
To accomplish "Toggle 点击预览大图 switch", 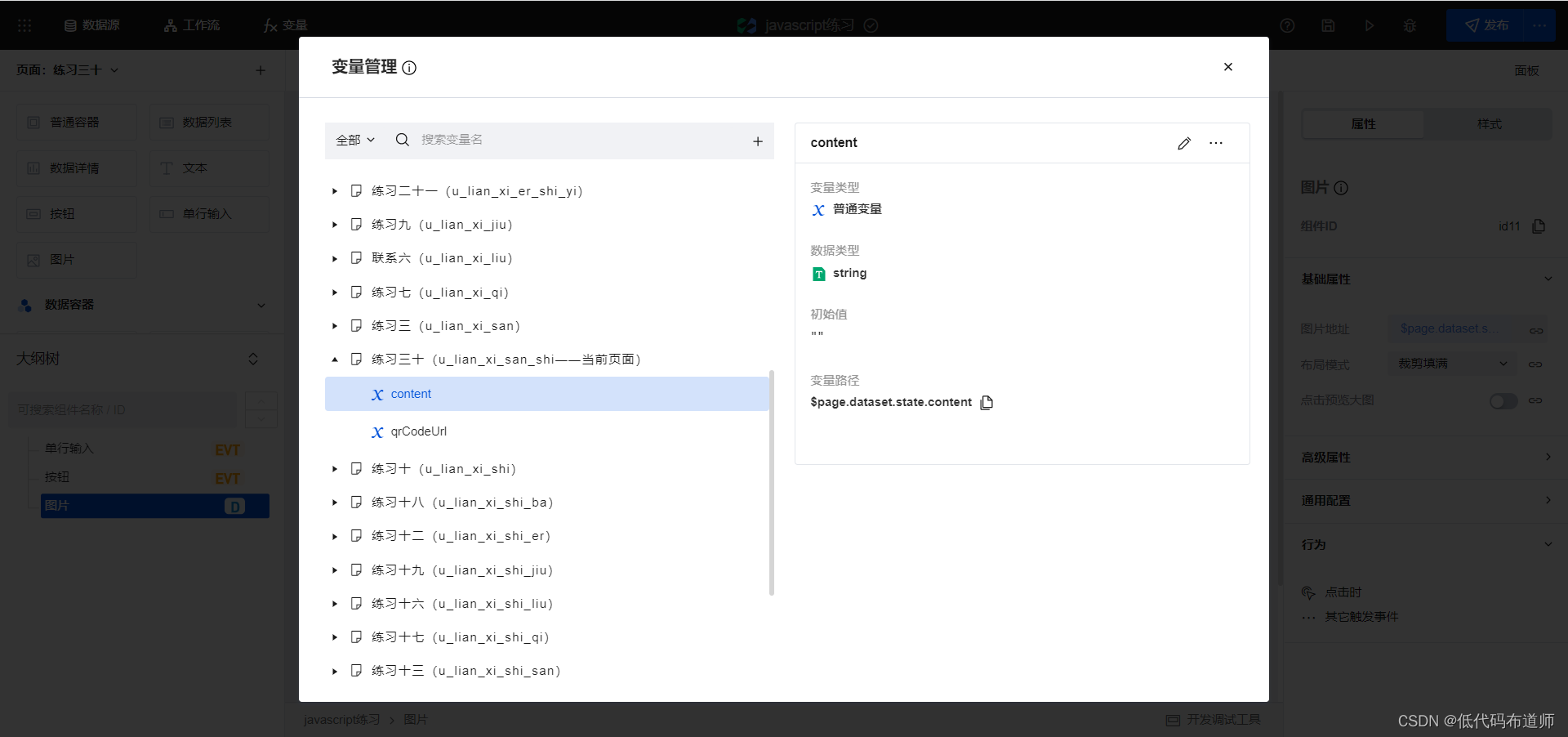I will pos(1503,401).
